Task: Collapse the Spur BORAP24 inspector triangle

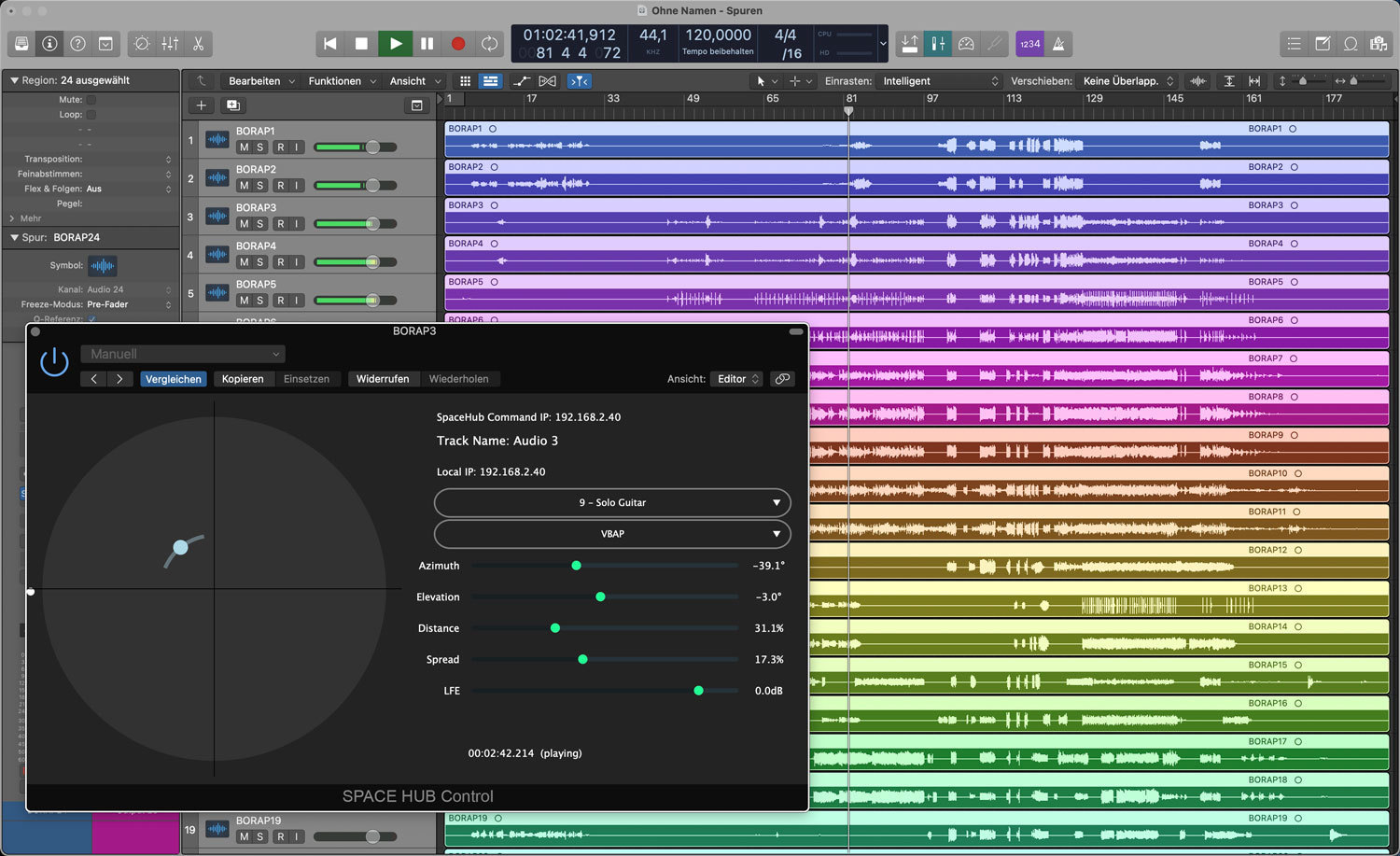Action: click(14, 237)
